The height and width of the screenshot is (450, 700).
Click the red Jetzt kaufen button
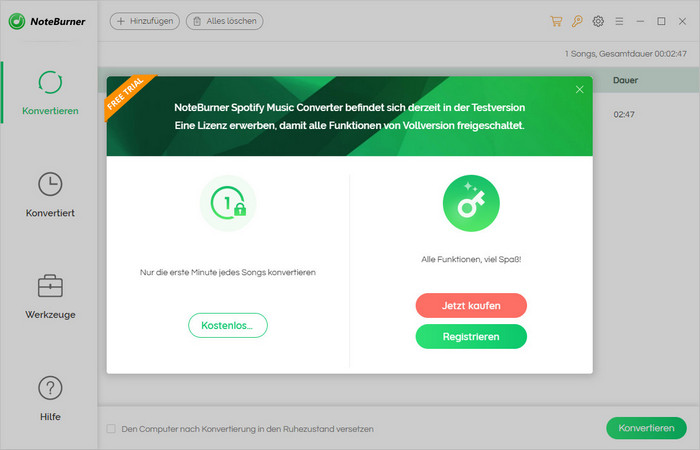click(x=471, y=305)
